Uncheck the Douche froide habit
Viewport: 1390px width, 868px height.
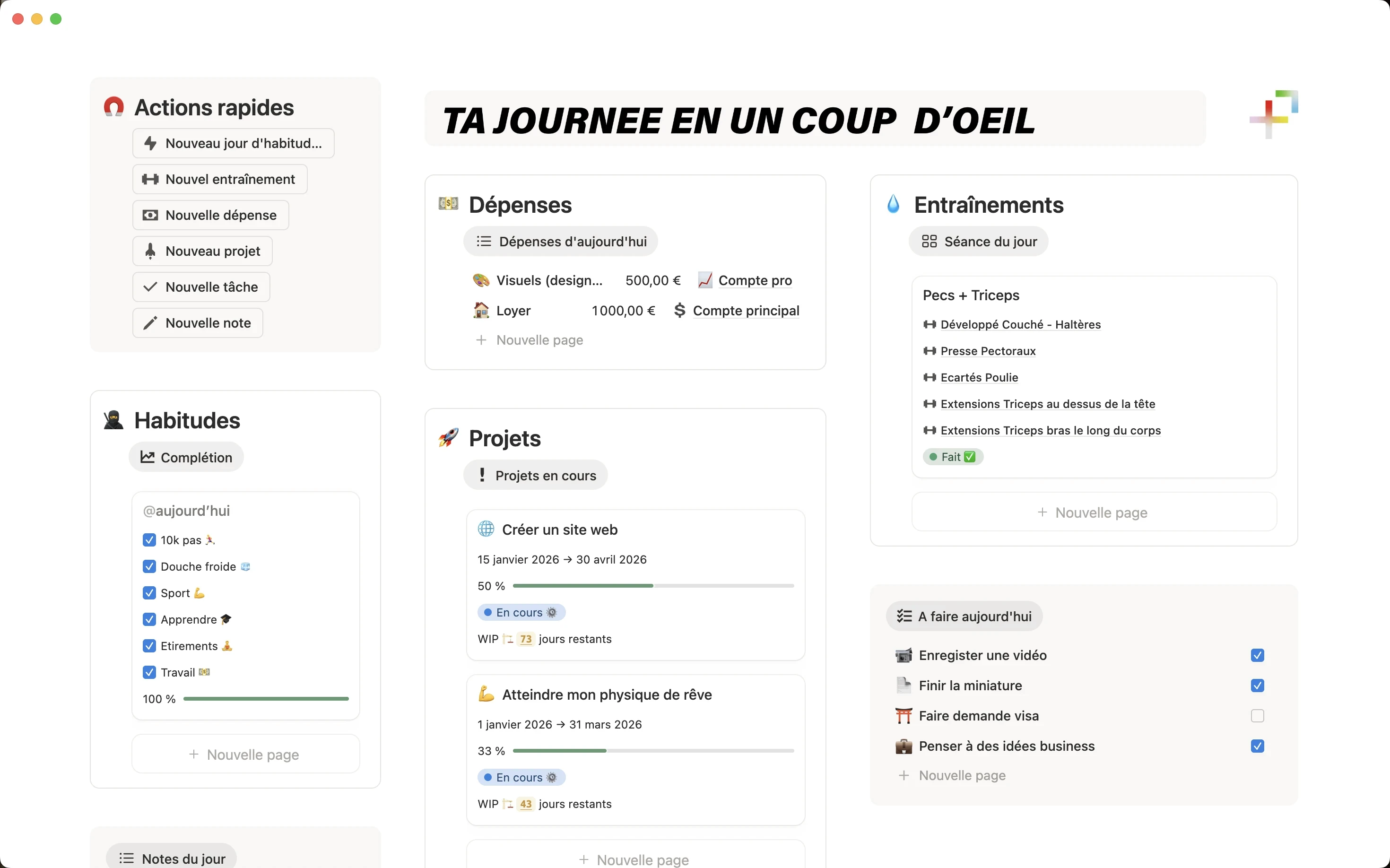tap(149, 566)
